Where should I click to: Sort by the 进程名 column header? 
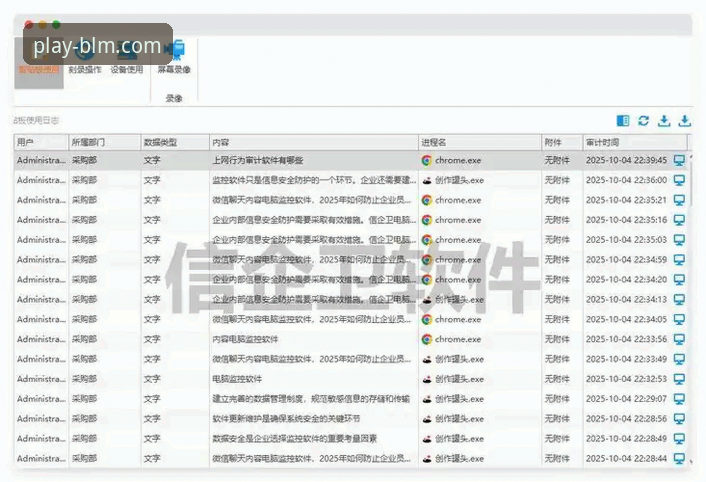tap(480, 143)
